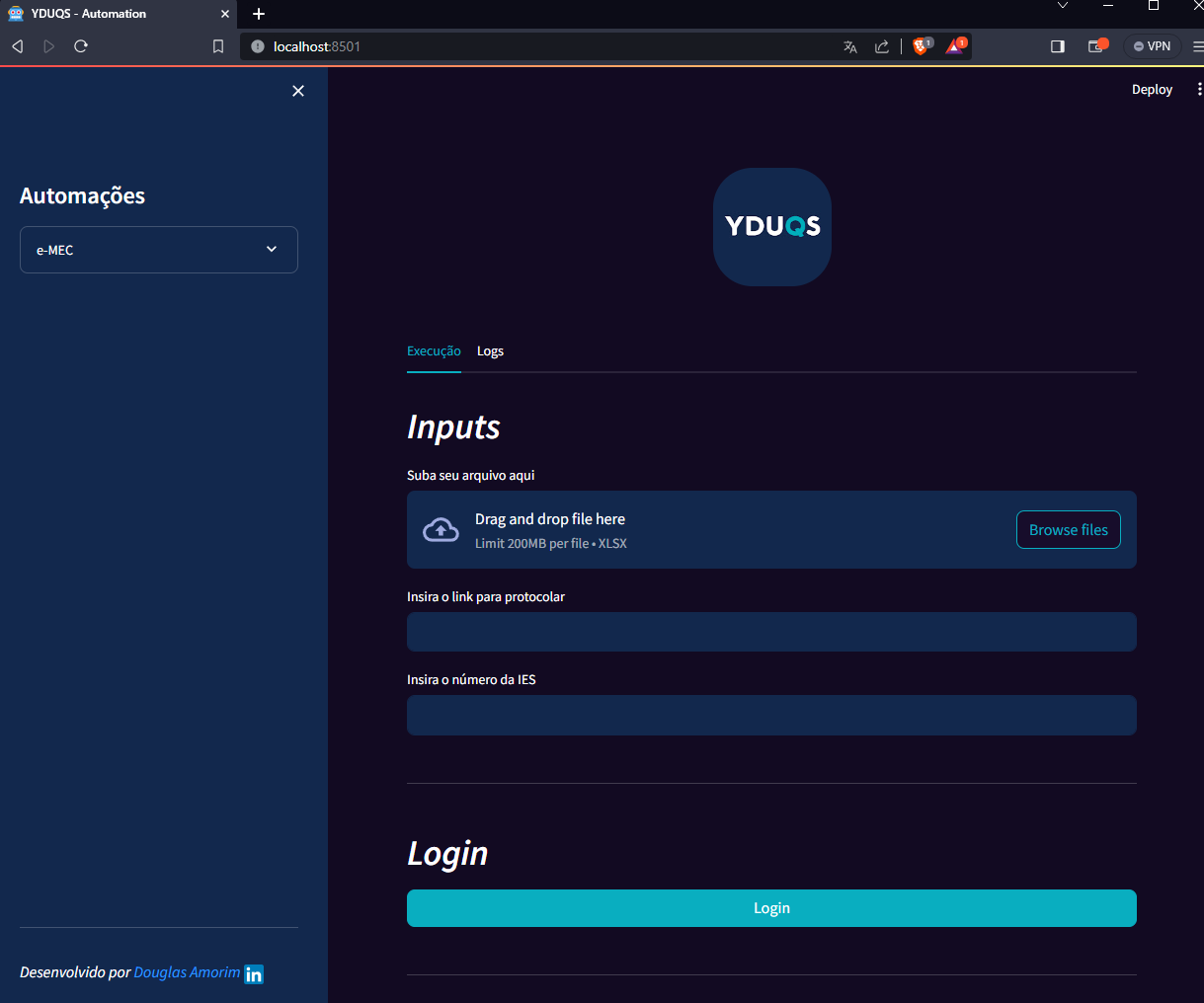Screen dimensions: 1204x1003
Task: Click the 'Limit 200MB per file • XLSX' text
Action: (x=551, y=543)
